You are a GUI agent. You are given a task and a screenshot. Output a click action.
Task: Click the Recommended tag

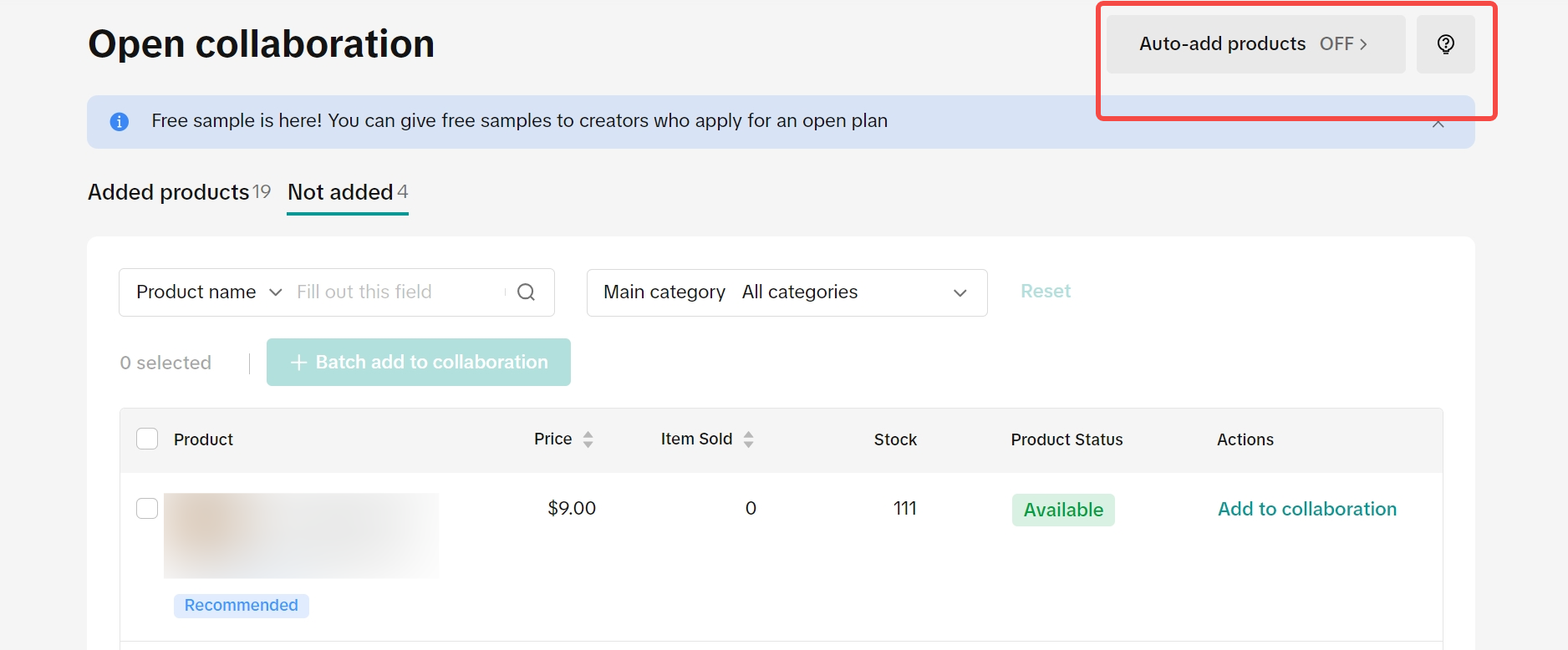pyautogui.click(x=241, y=606)
